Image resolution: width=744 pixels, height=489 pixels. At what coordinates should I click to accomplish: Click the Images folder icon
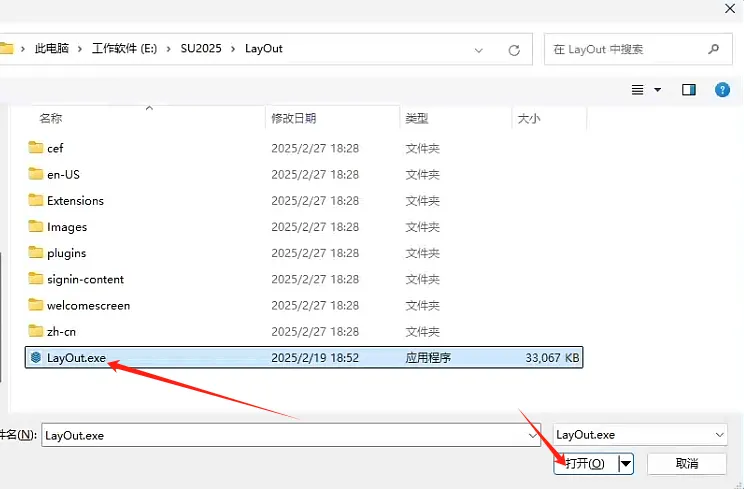(x=36, y=226)
